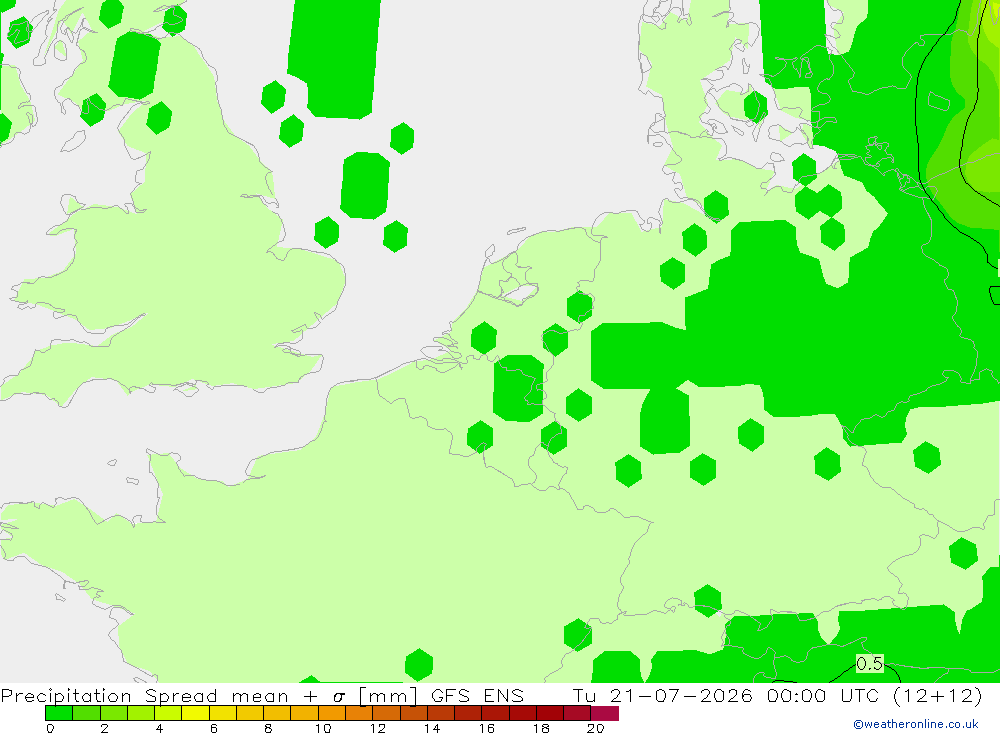Screen dimensions: 1000x733
Task: Click the word "Spread" in the title
Action: pyautogui.click(x=181, y=696)
